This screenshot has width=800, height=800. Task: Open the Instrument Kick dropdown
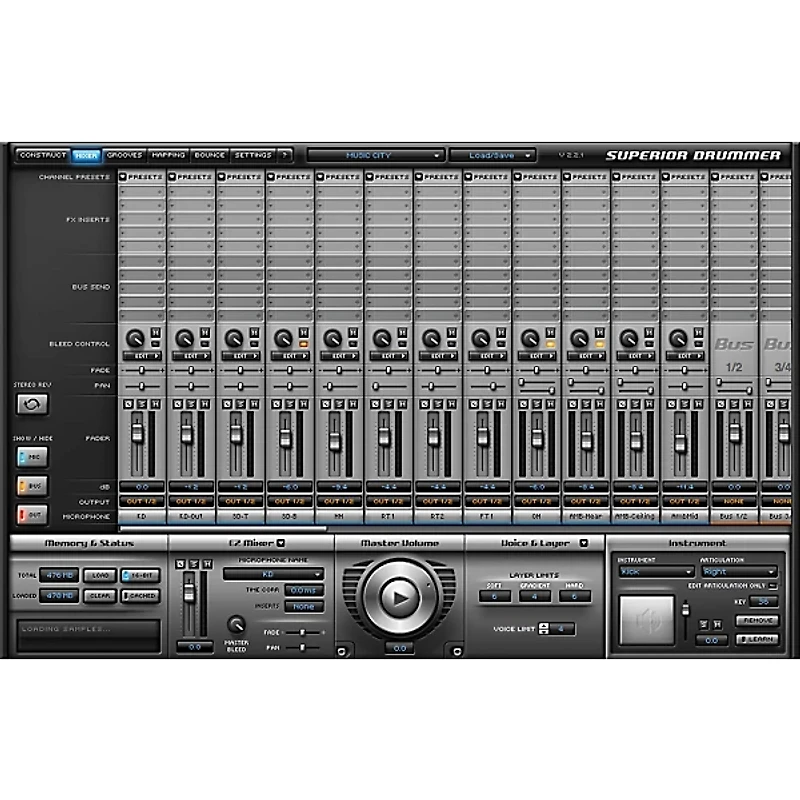coord(656,572)
